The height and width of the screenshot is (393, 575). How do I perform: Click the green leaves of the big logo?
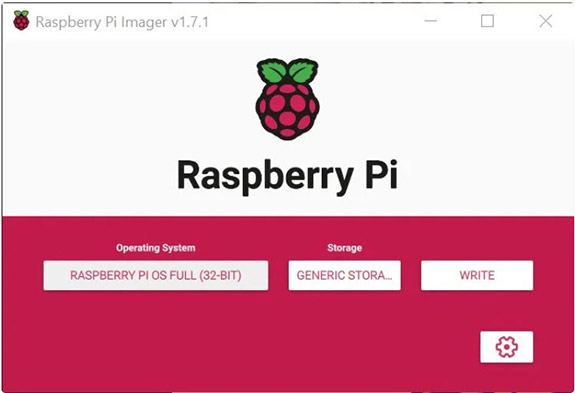[288, 71]
